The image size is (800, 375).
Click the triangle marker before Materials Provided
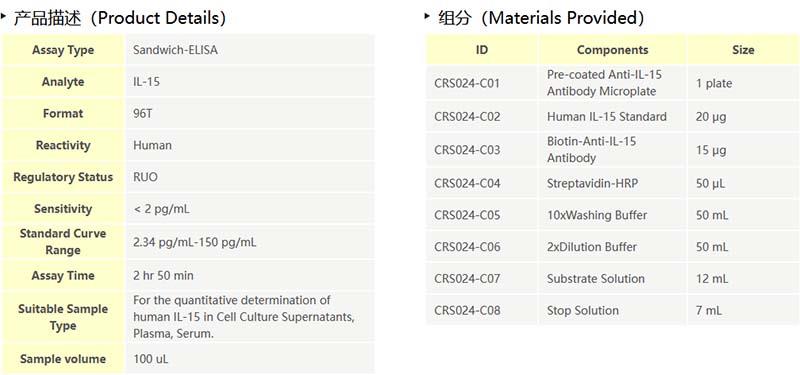coord(427,16)
